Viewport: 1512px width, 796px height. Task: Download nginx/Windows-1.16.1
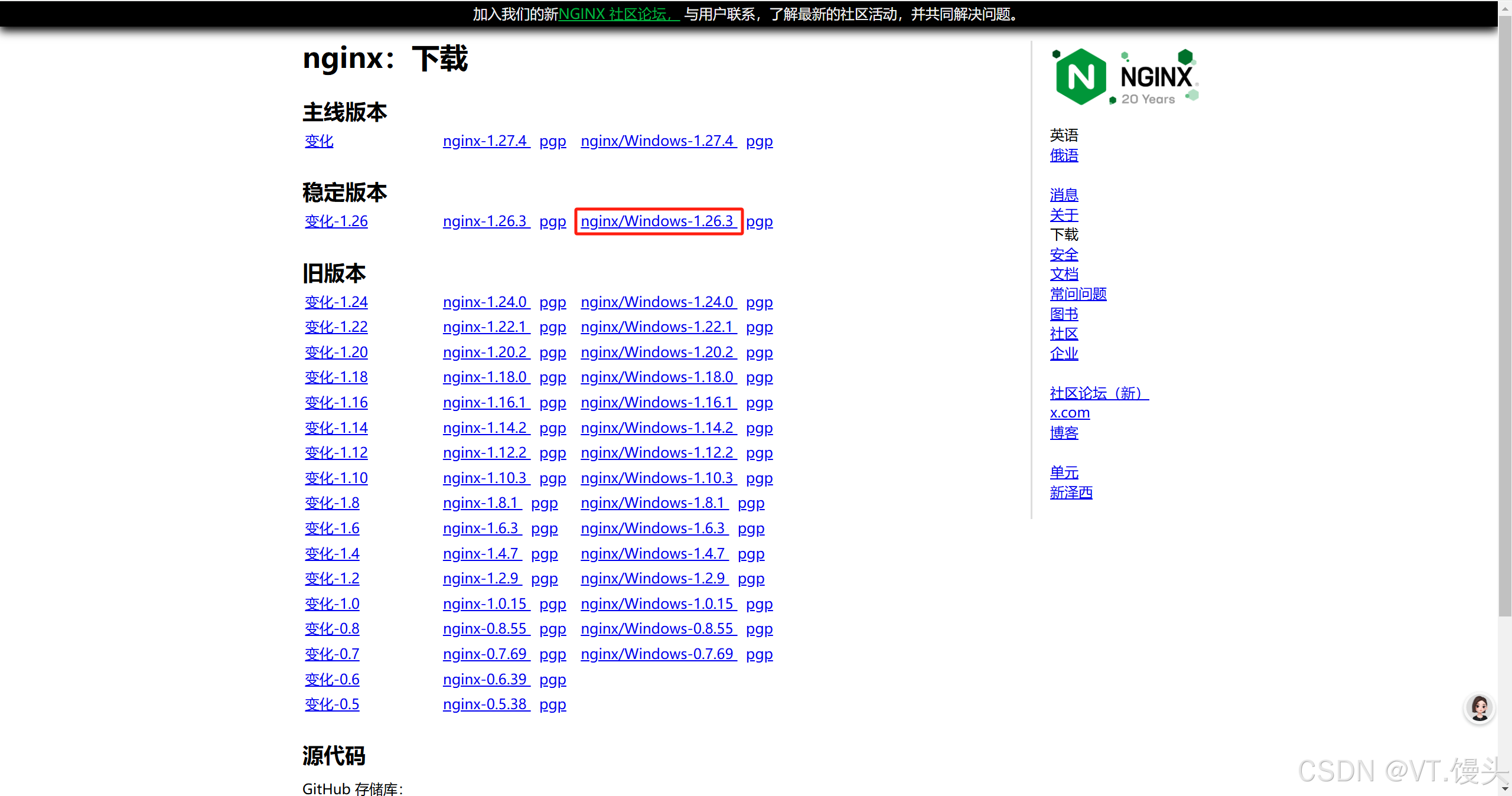click(x=659, y=403)
